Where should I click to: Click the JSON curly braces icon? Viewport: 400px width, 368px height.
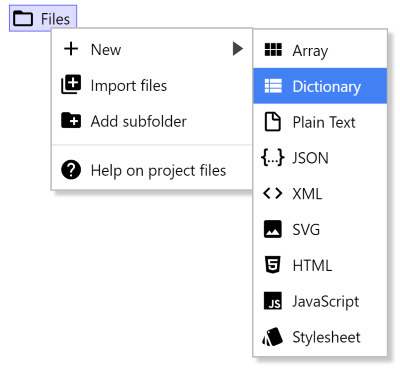(273, 157)
